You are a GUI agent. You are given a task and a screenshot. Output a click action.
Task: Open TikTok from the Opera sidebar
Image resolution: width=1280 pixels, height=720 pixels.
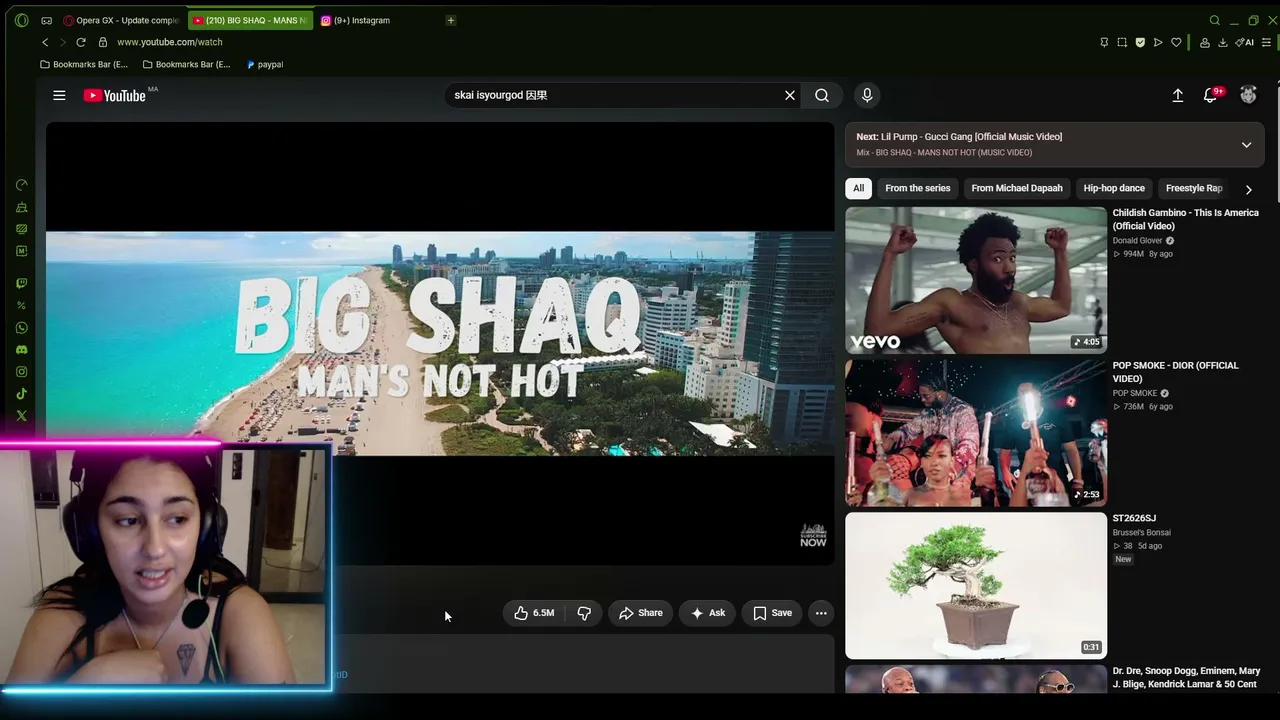(x=22, y=394)
